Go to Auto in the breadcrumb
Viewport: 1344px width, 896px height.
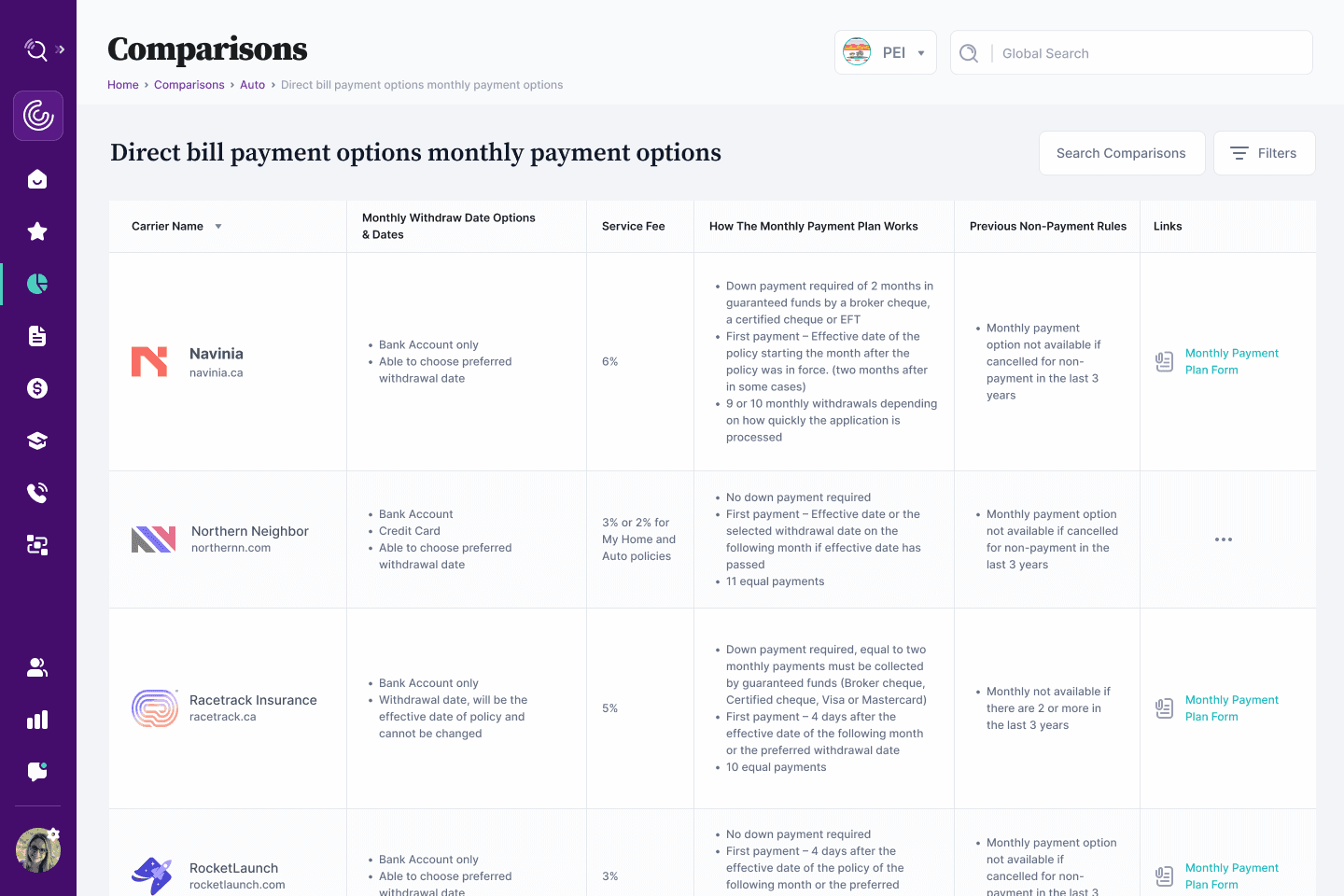pyautogui.click(x=252, y=85)
